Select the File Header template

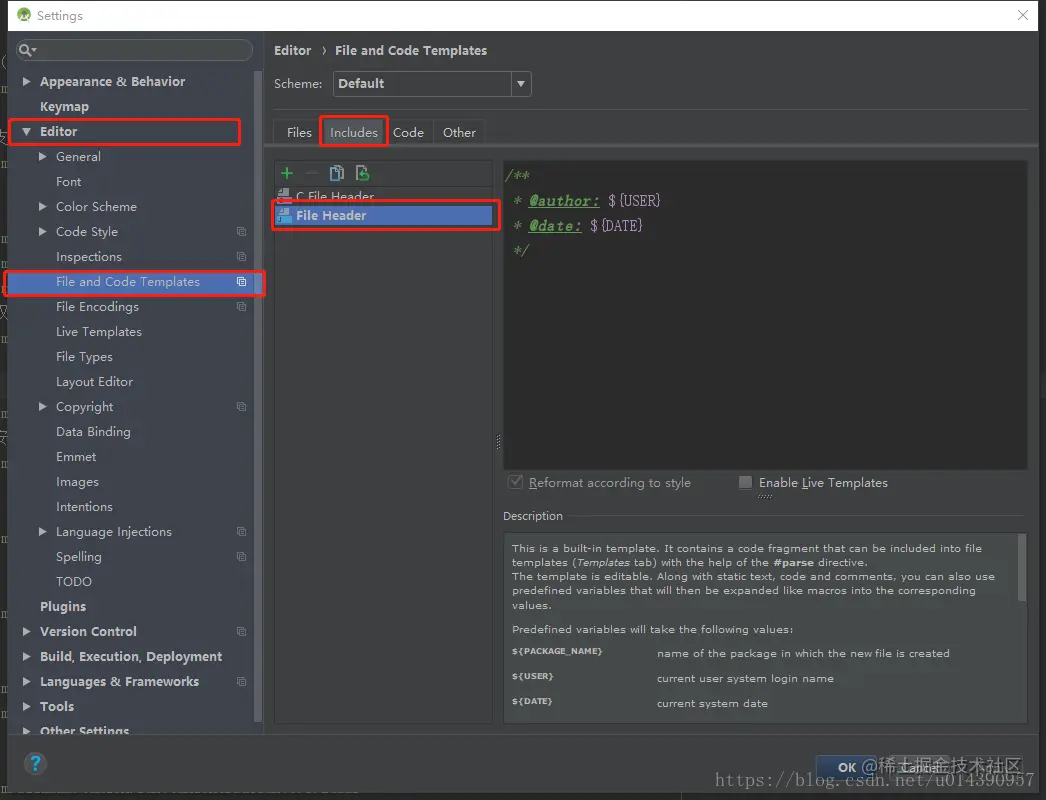click(384, 216)
